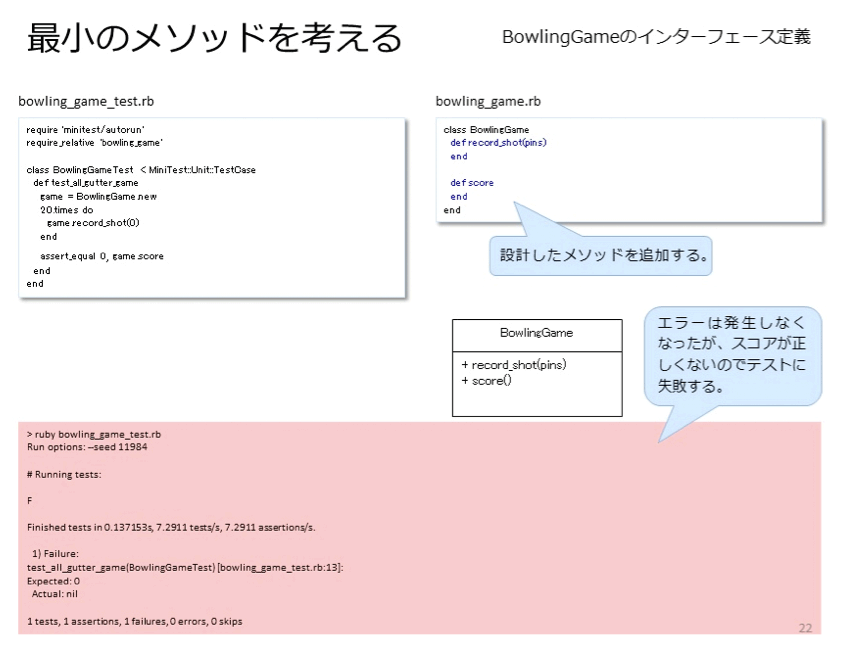
Task: Click the assert_equal 0, game.score line
Action: (x=102, y=256)
